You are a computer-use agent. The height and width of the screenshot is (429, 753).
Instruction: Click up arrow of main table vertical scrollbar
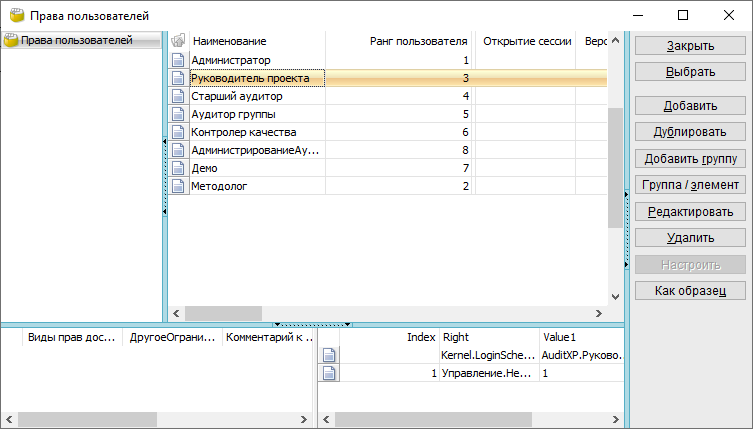(x=615, y=40)
